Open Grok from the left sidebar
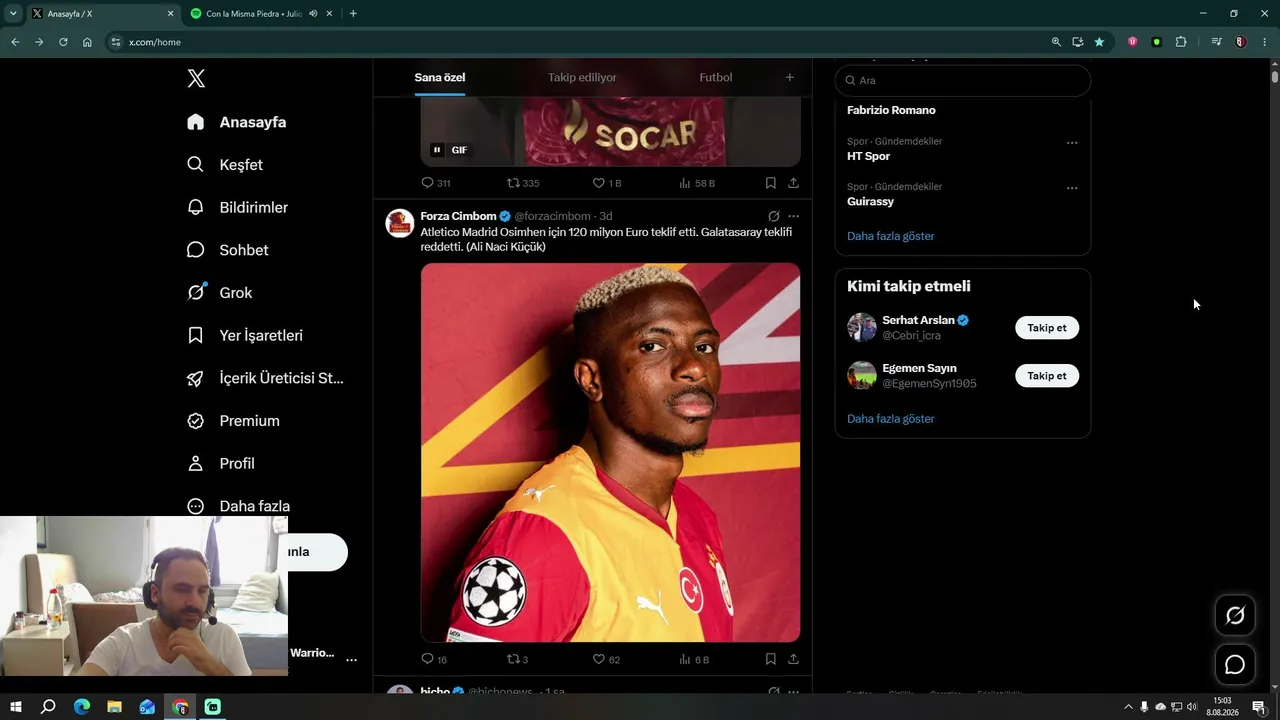Screen dimensions: 1280x720 (x=219, y=293)
